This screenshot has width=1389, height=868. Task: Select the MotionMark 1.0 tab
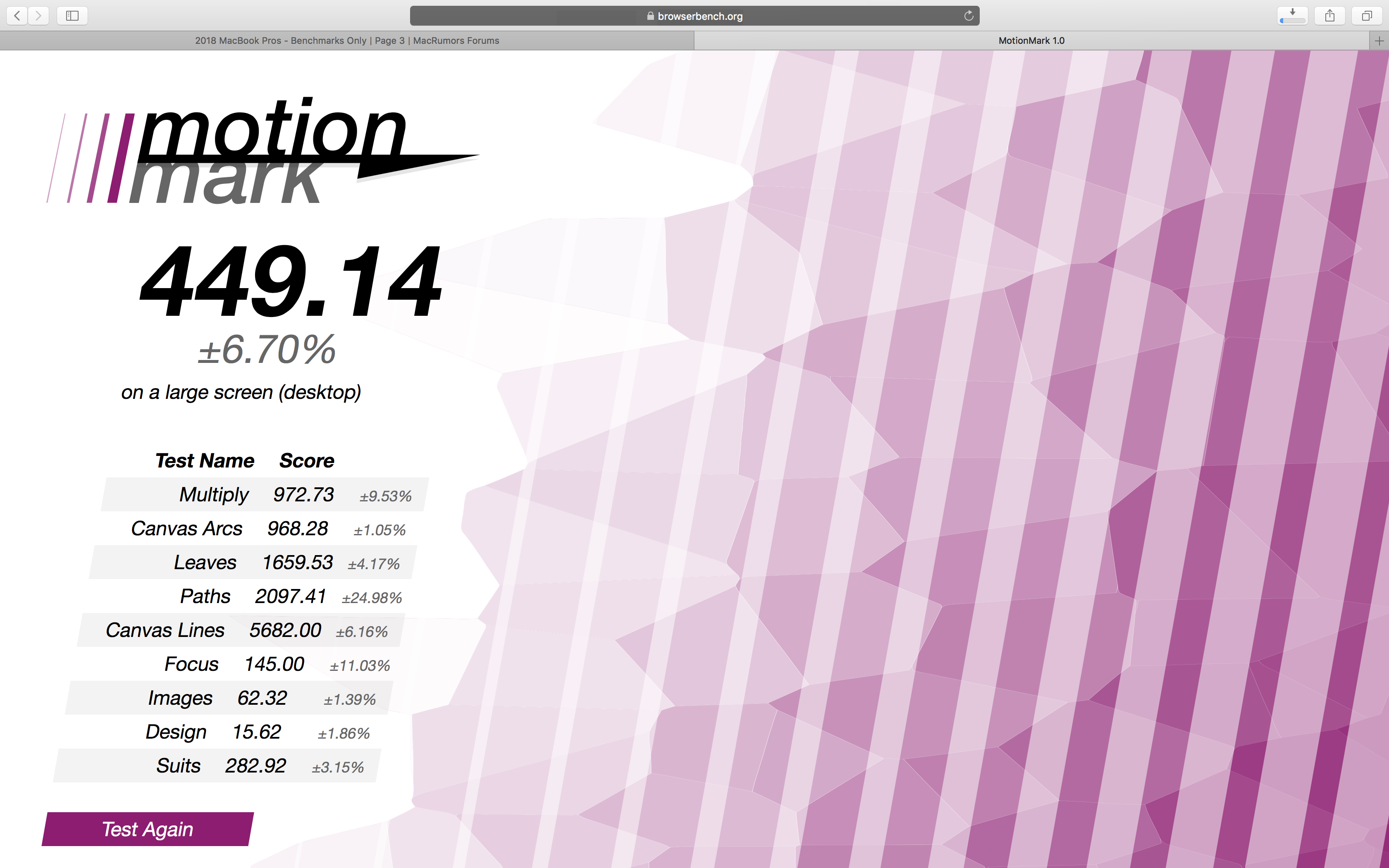point(1031,41)
